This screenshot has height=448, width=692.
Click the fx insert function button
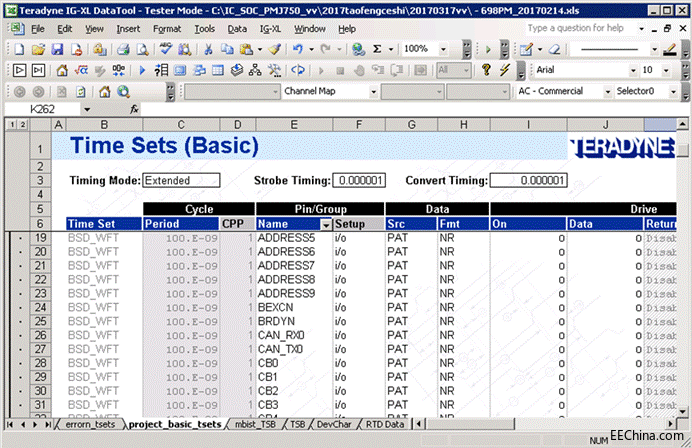tap(135, 109)
